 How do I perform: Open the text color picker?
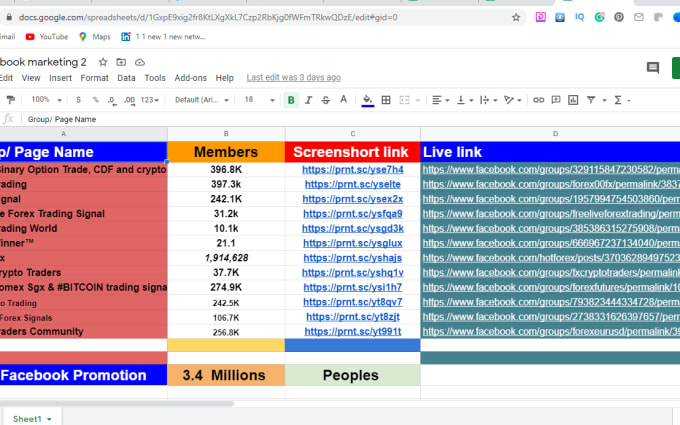[x=343, y=100]
